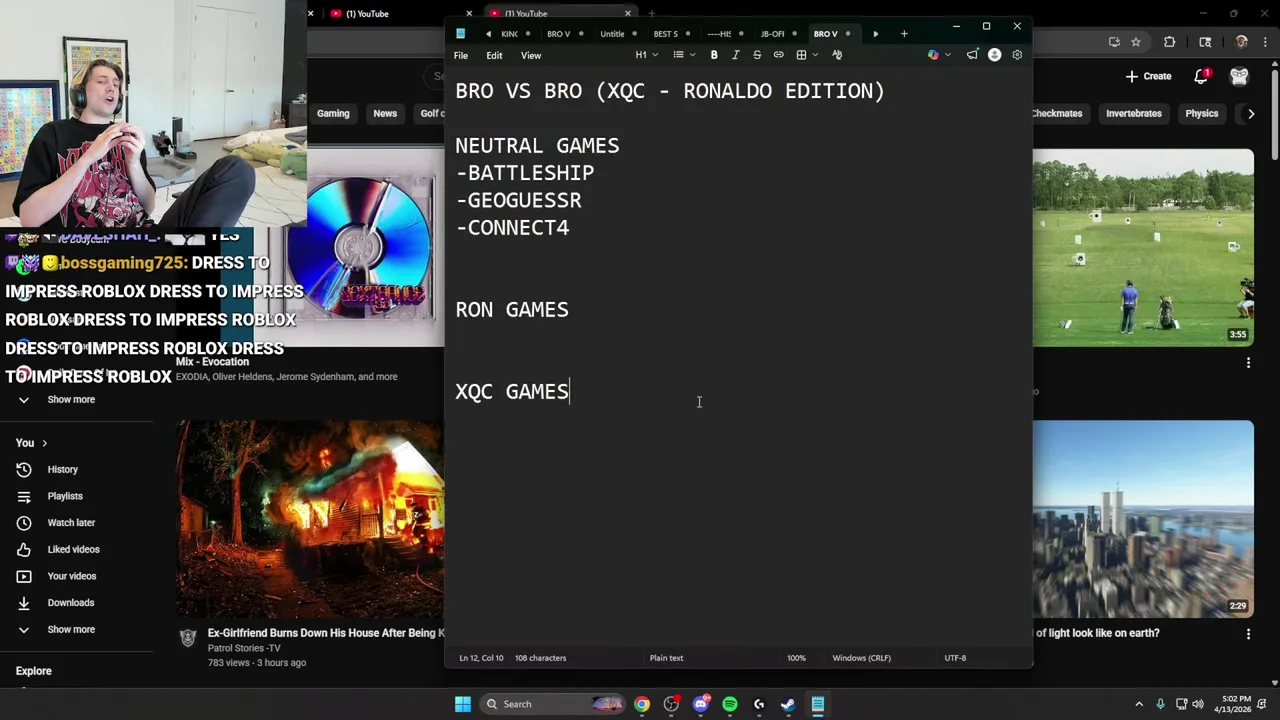1280x720 pixels.
Task: Open Spotify from the taskbar
Action: click(730, 704)
